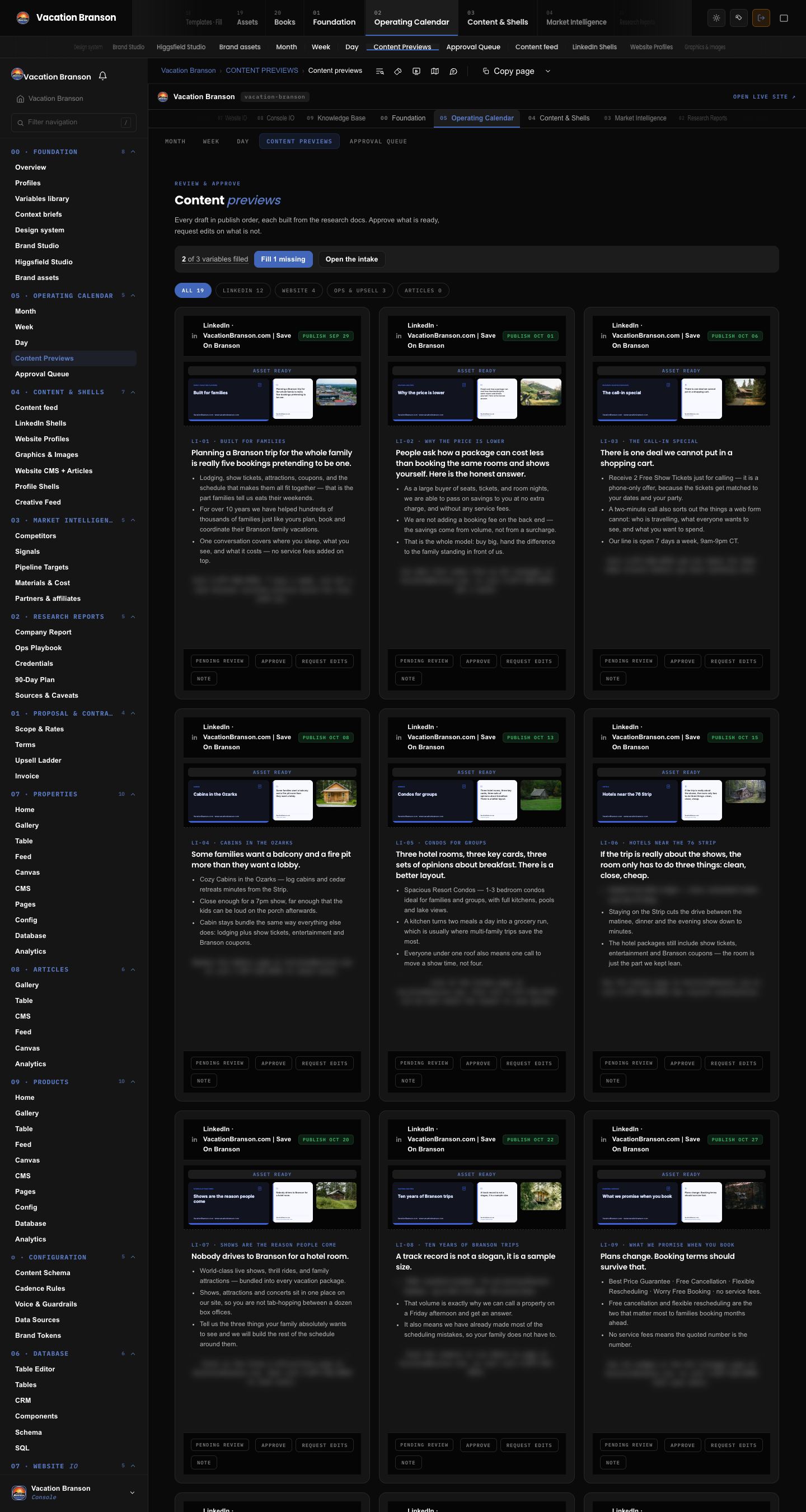Viewport: 806px width, 1512px height.
Task: Click the tag icon in top bar
Action: click(x=738, y=18)
